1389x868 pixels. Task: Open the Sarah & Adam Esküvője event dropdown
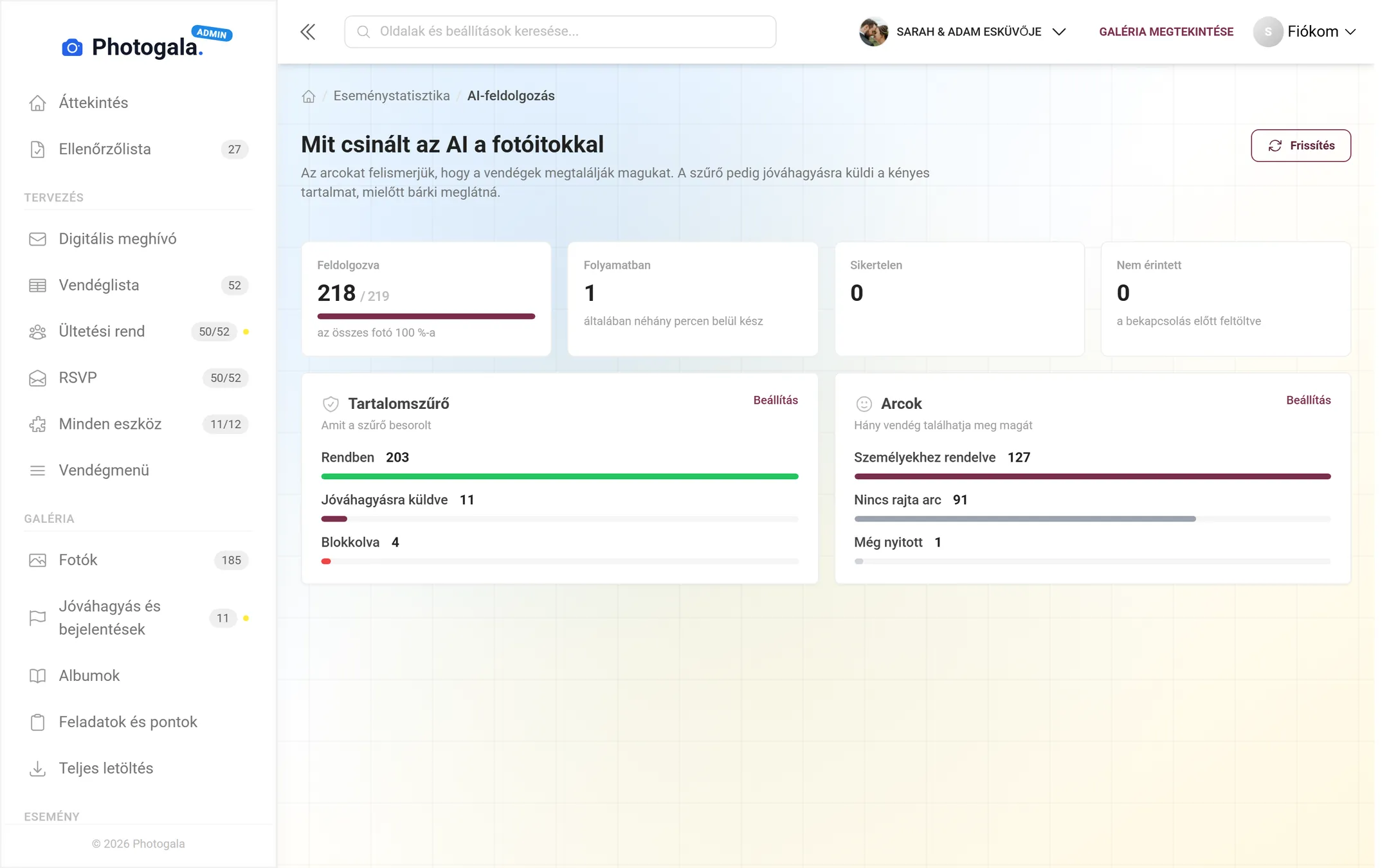pyautogui.click(x=962, y=32)
